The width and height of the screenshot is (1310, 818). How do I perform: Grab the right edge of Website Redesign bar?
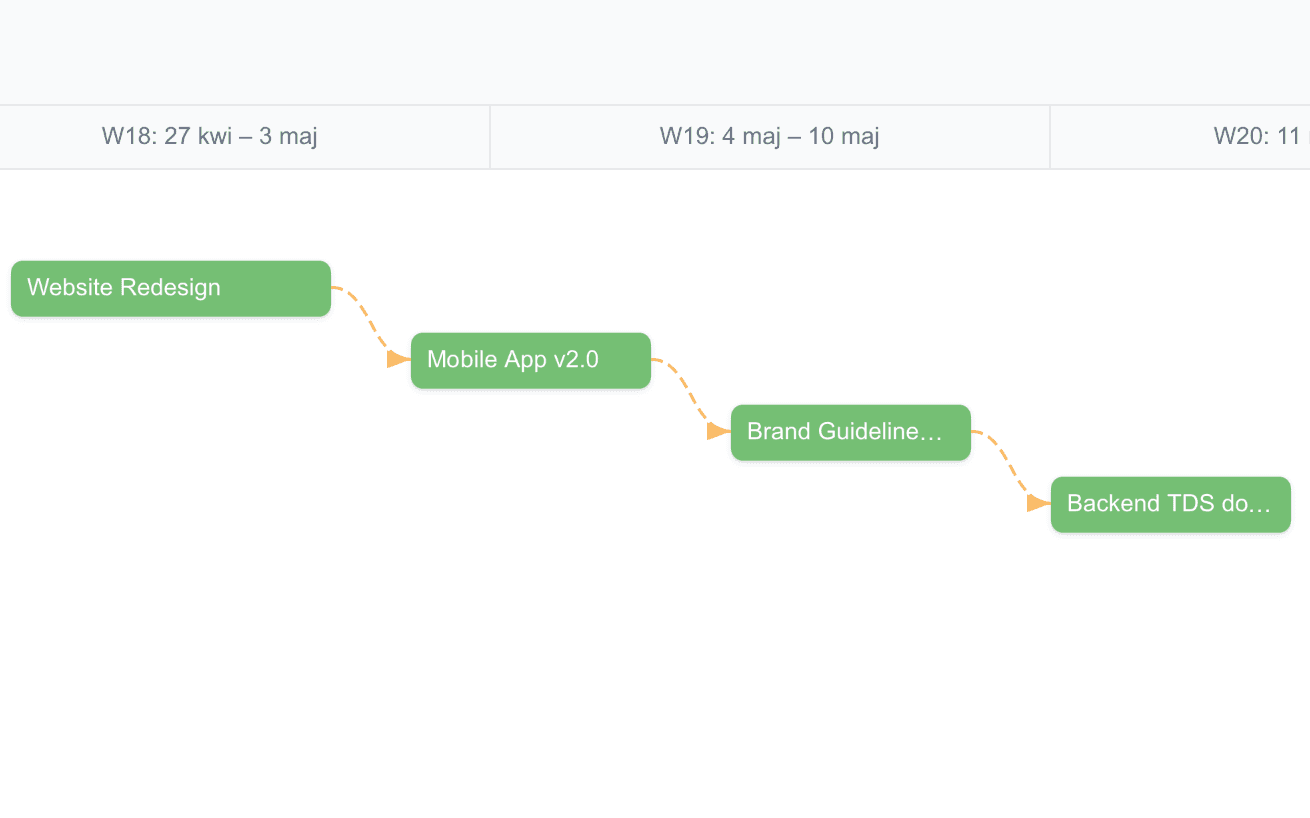328,288
